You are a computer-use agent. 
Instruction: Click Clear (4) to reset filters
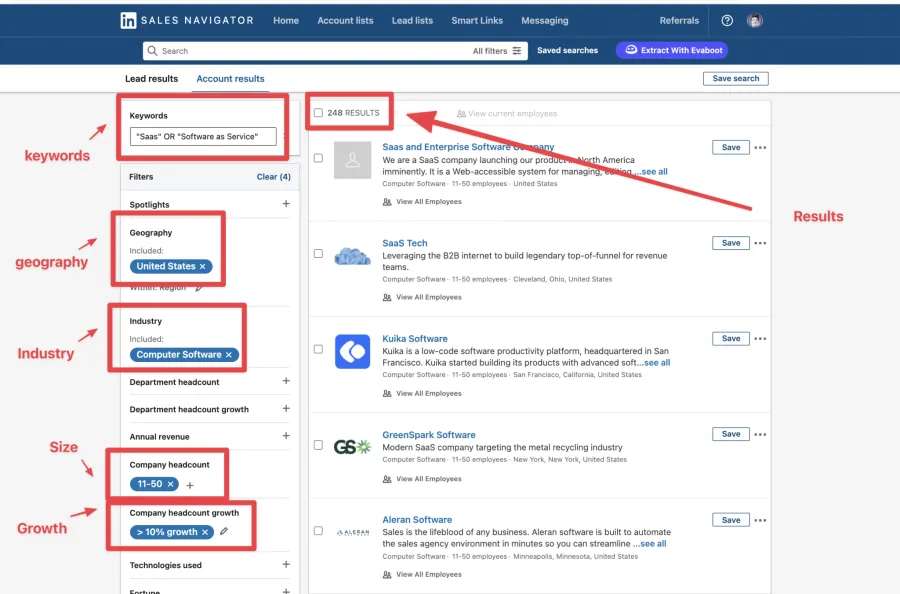point(273,176)
